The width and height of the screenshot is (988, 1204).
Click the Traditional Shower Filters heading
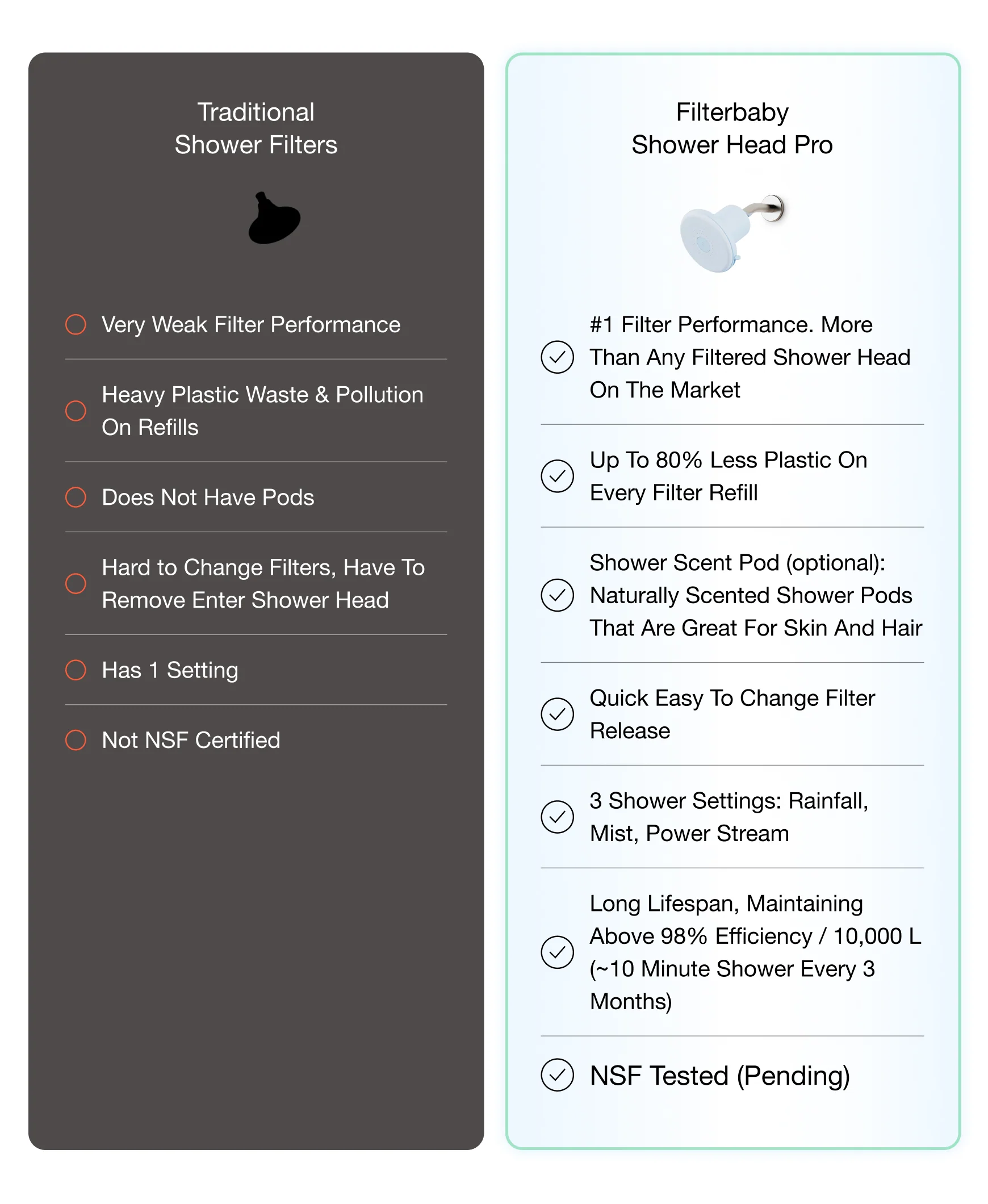256,128
